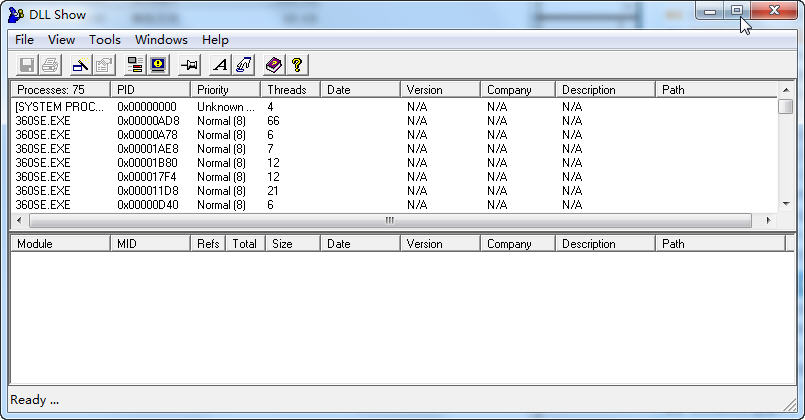Click the help book toolbar icon

274,65
